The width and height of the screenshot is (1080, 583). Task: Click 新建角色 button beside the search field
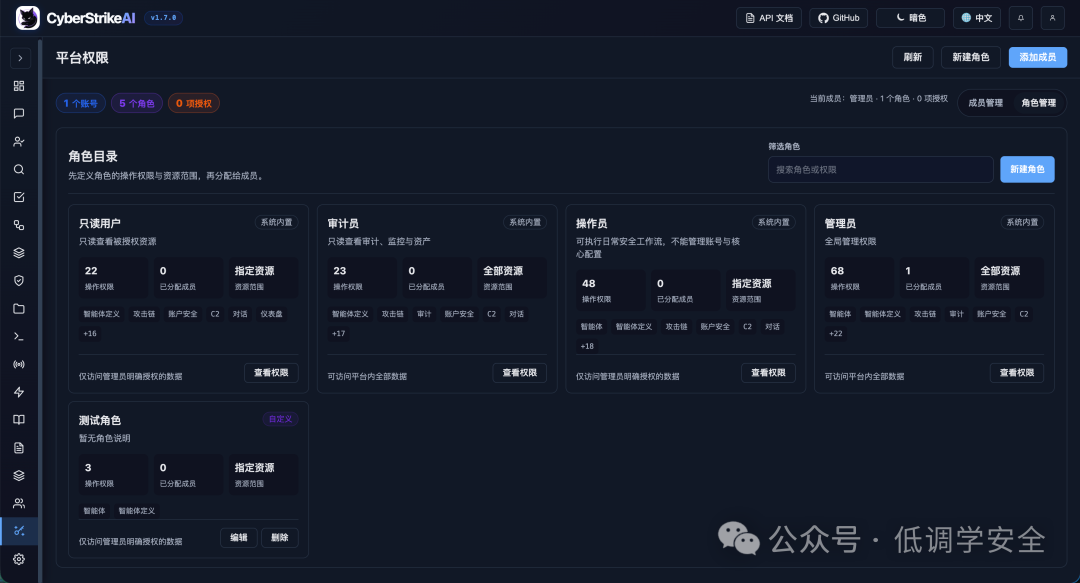[x=1027, y=170]
